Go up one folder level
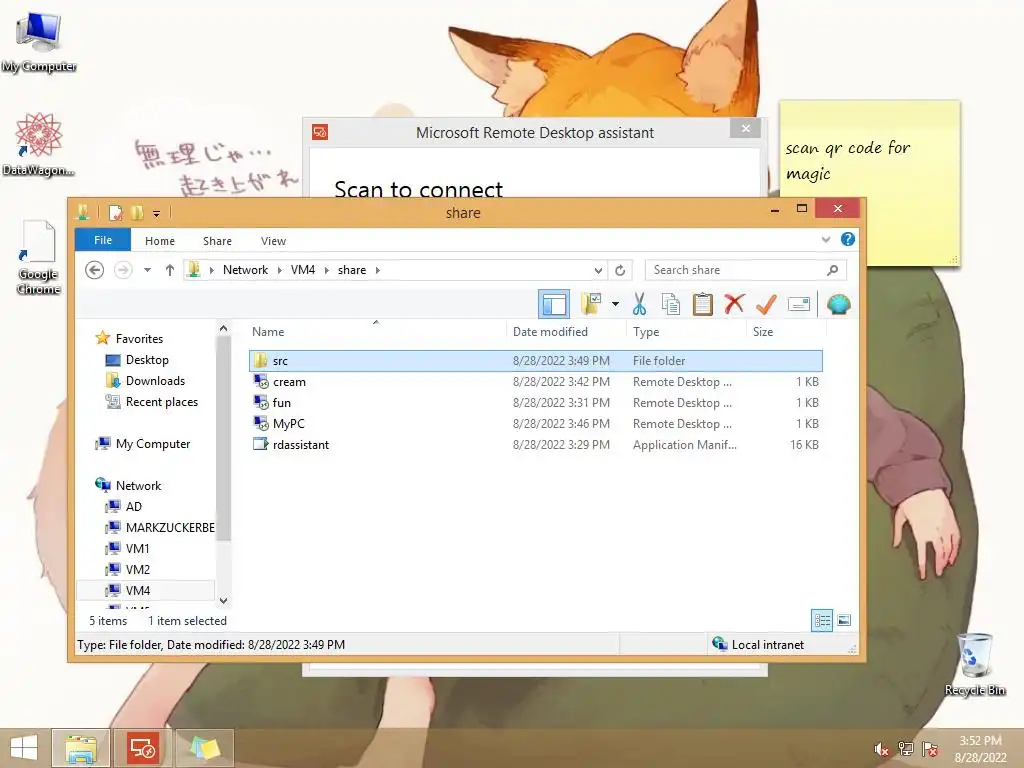 170,270
